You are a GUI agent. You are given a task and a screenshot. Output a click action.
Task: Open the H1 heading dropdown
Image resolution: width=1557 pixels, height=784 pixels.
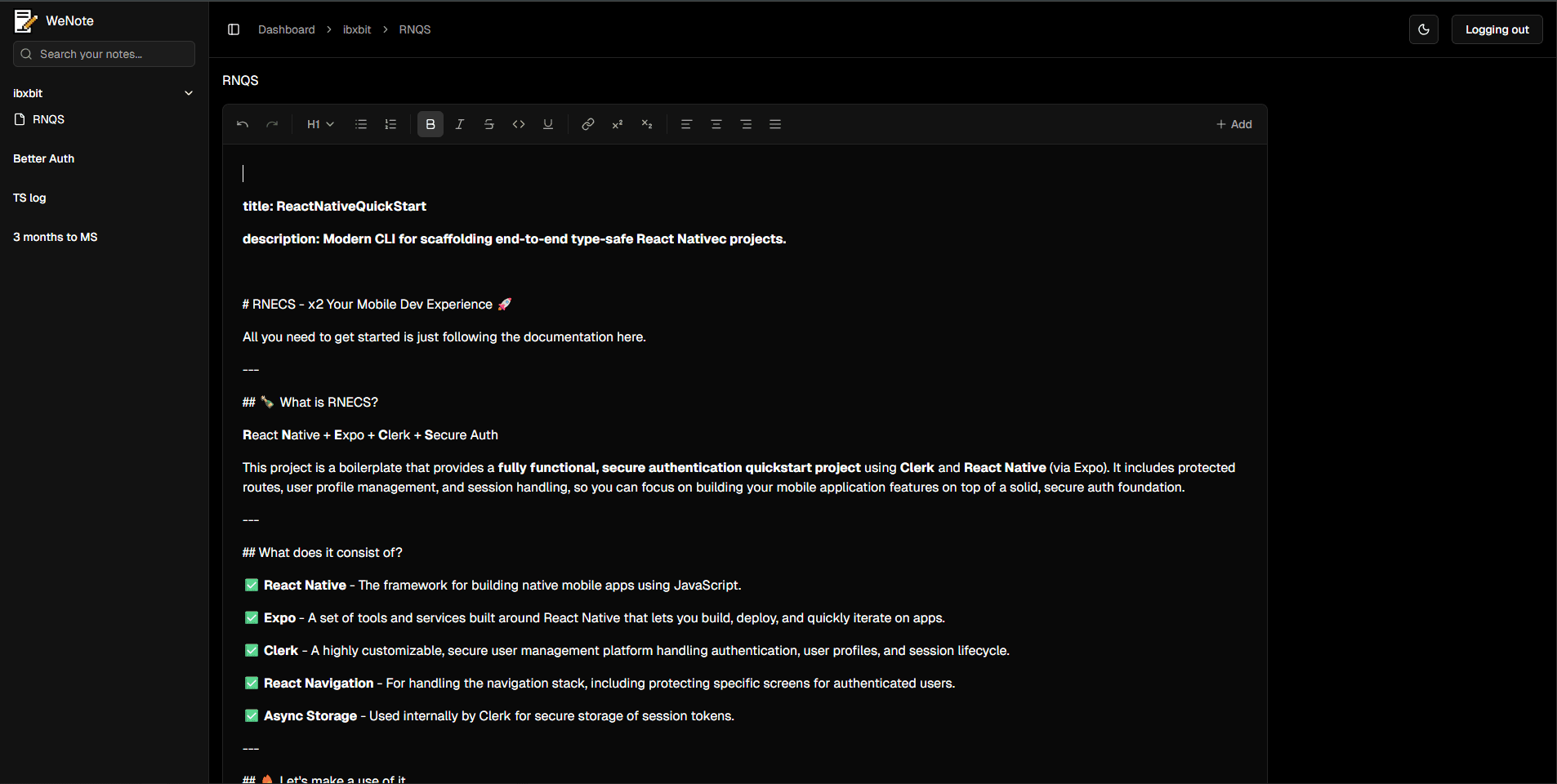coord(320,124)
